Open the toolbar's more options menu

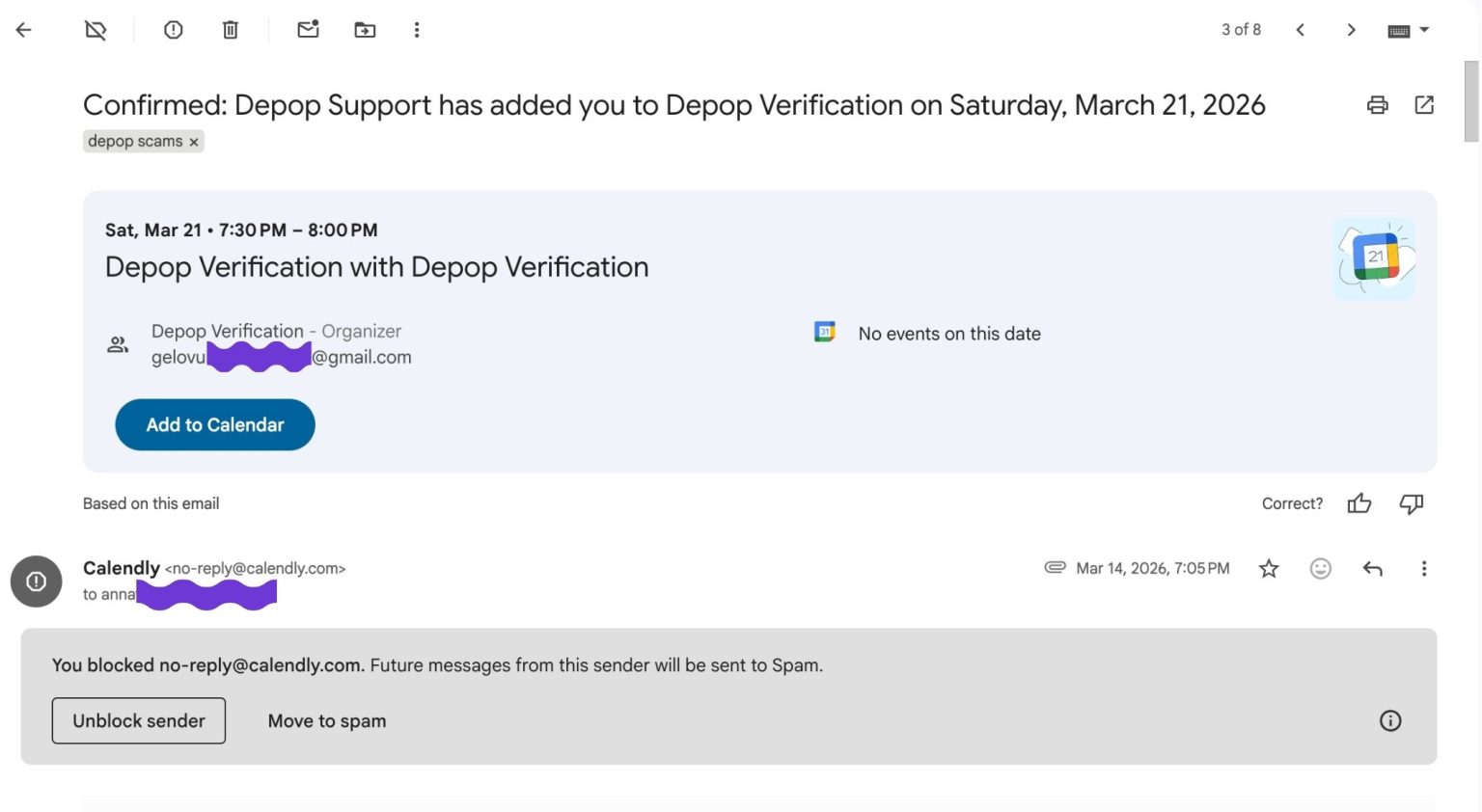click(417, 30)
